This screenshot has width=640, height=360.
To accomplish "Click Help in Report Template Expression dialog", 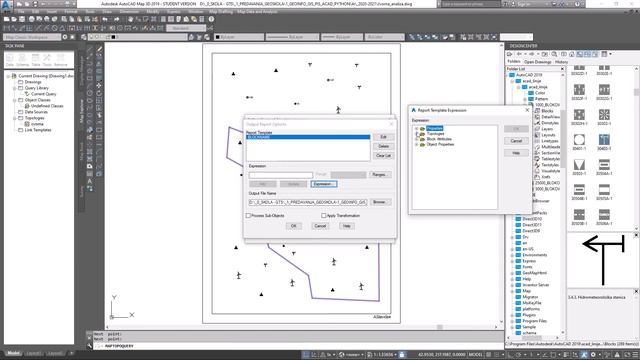I will (516, 153).
